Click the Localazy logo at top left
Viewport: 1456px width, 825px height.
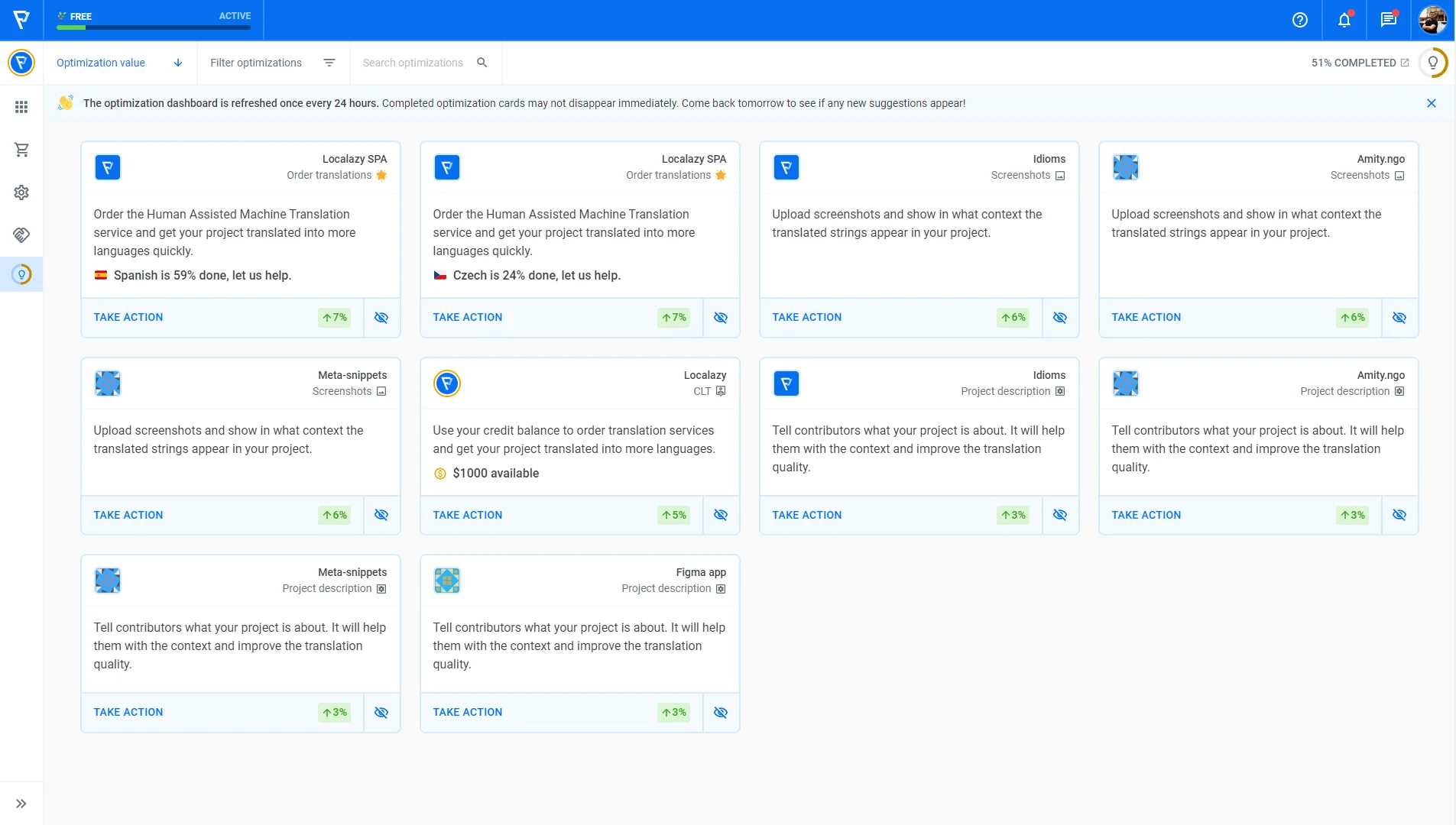pos(21,20)
